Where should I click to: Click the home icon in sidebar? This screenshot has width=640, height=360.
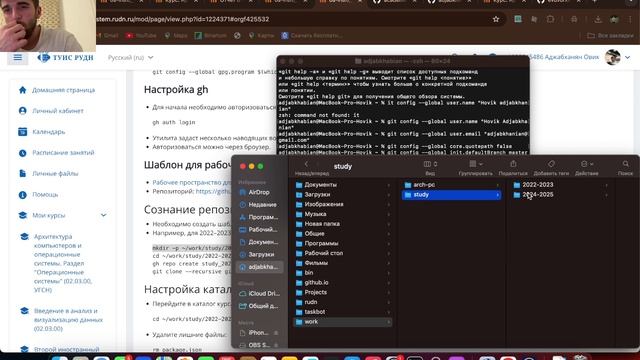pos(22,90)
